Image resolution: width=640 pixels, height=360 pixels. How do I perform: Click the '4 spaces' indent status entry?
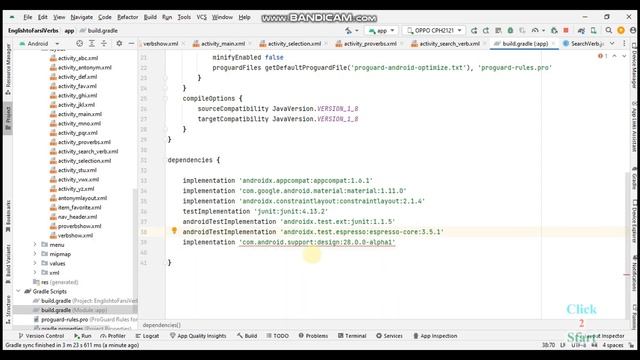(x=613, y=345)
